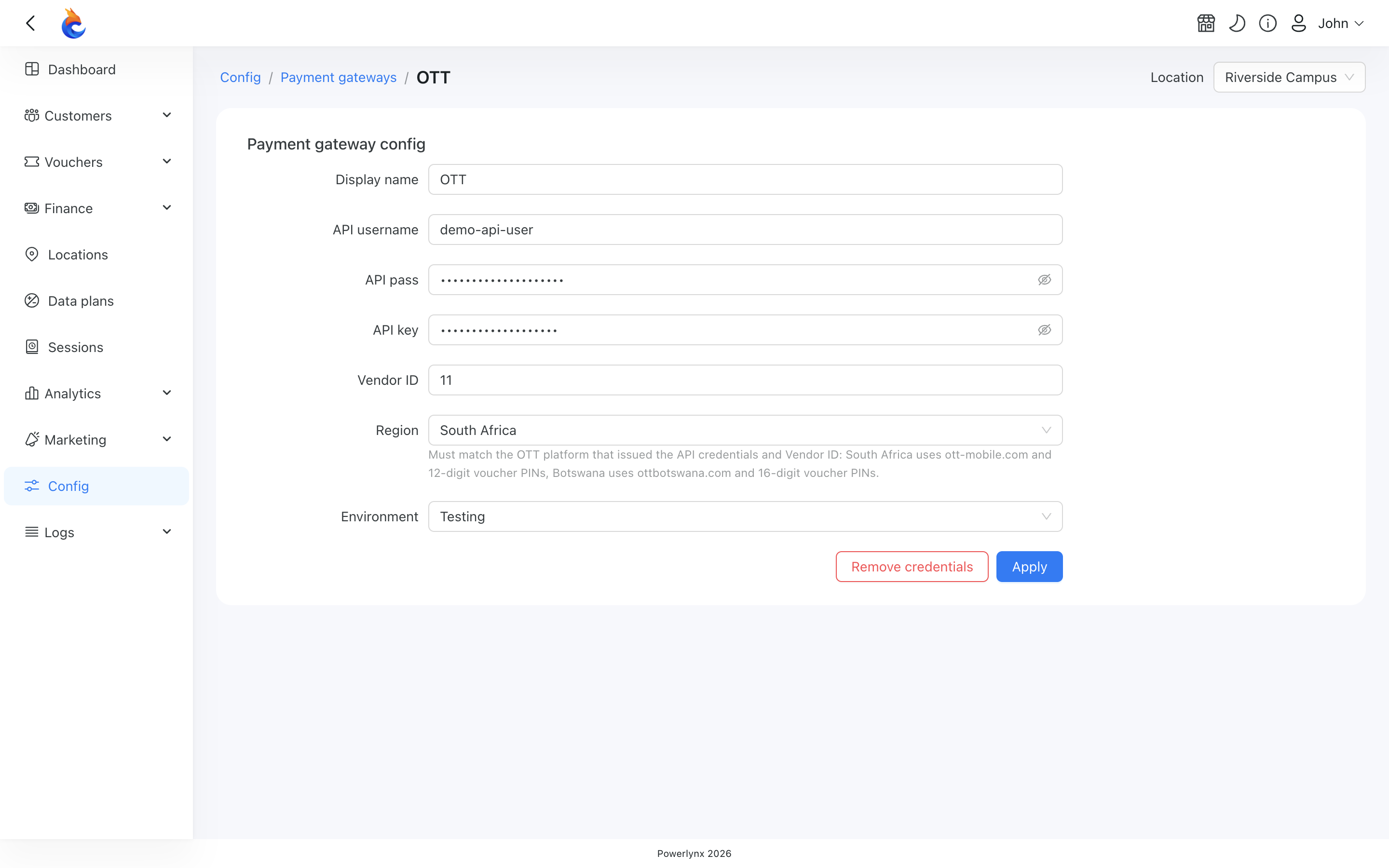
Task: Open the John account dropdown
Action: [x=1341, y=23]
